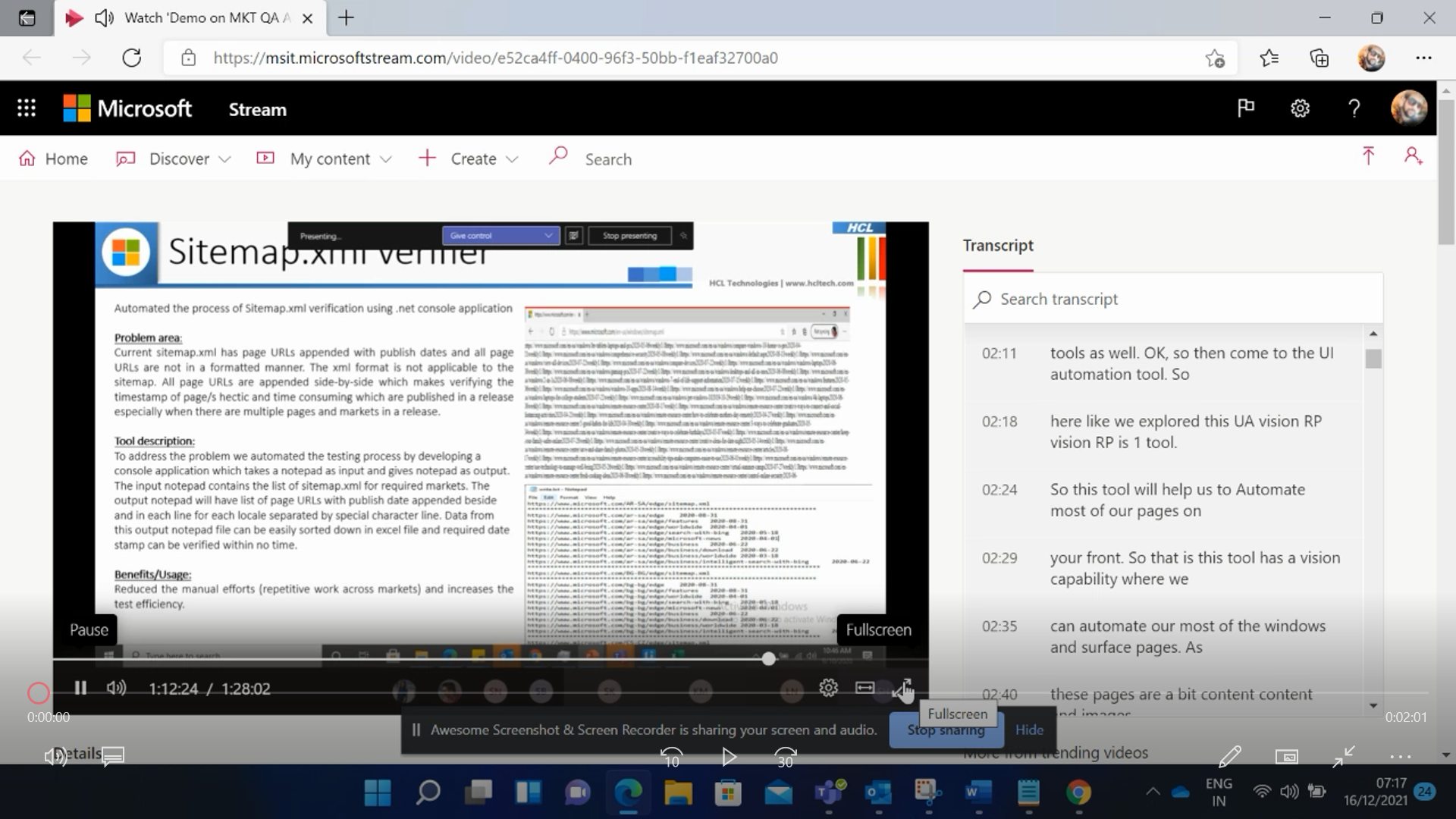Open the Edge settings and more menu
The width and height of the screenshot is (1456, 819).
coord(1423,58)
